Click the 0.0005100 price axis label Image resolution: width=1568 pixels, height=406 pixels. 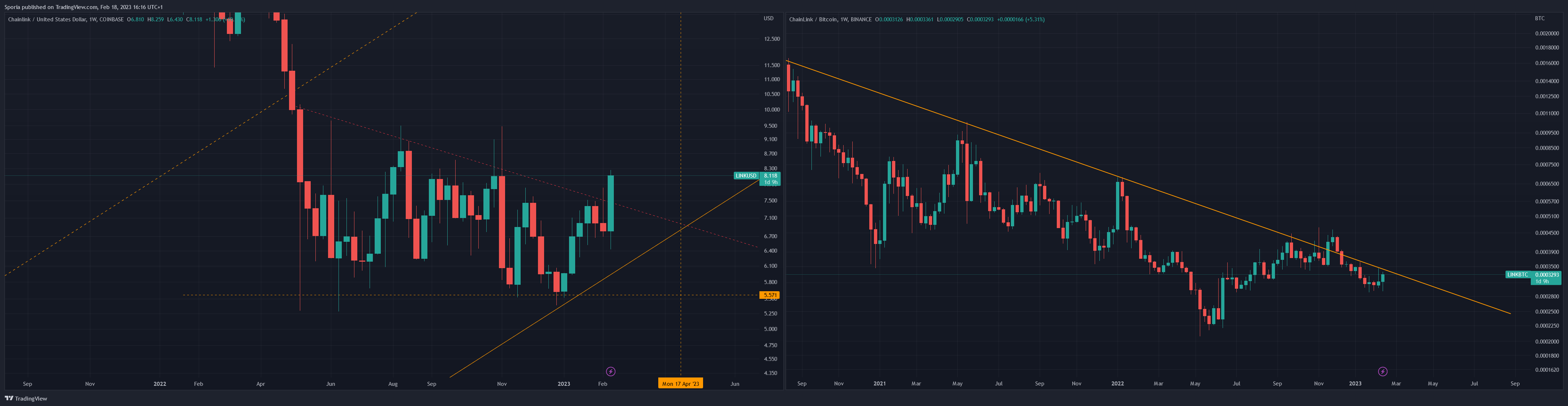(x=1547, y=217)
